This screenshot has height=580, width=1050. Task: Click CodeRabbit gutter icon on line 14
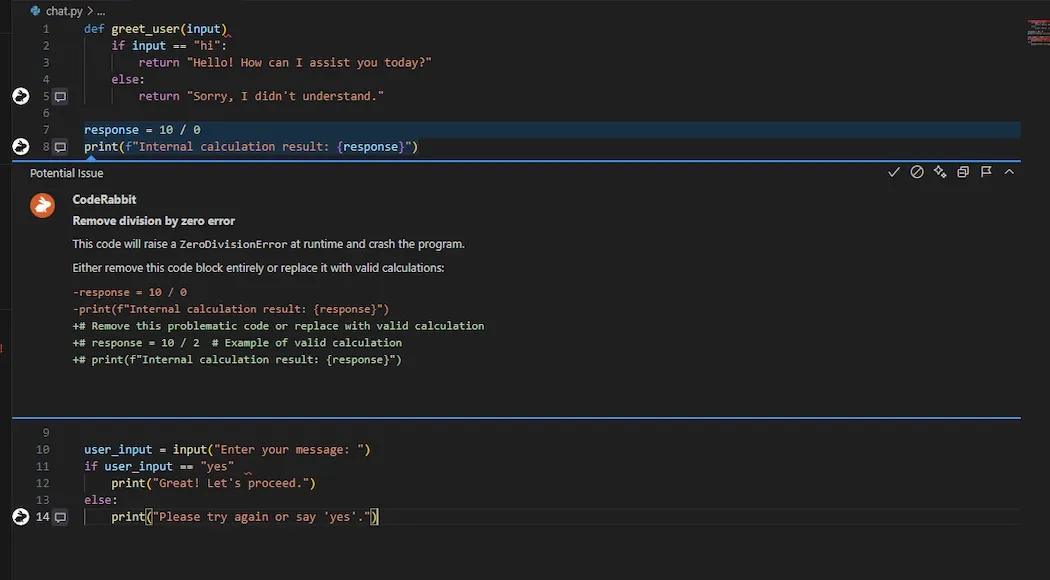[21, 517]
